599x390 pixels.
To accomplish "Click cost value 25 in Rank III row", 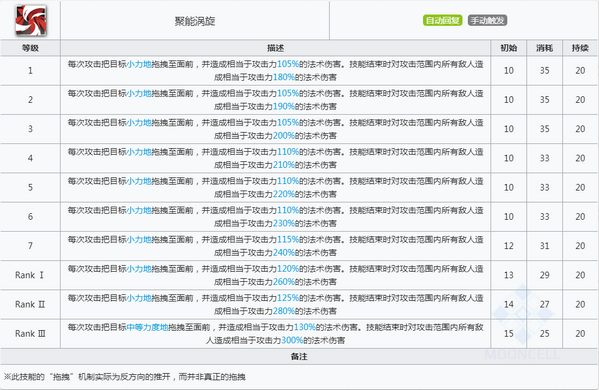I will (x=544, y=333).
